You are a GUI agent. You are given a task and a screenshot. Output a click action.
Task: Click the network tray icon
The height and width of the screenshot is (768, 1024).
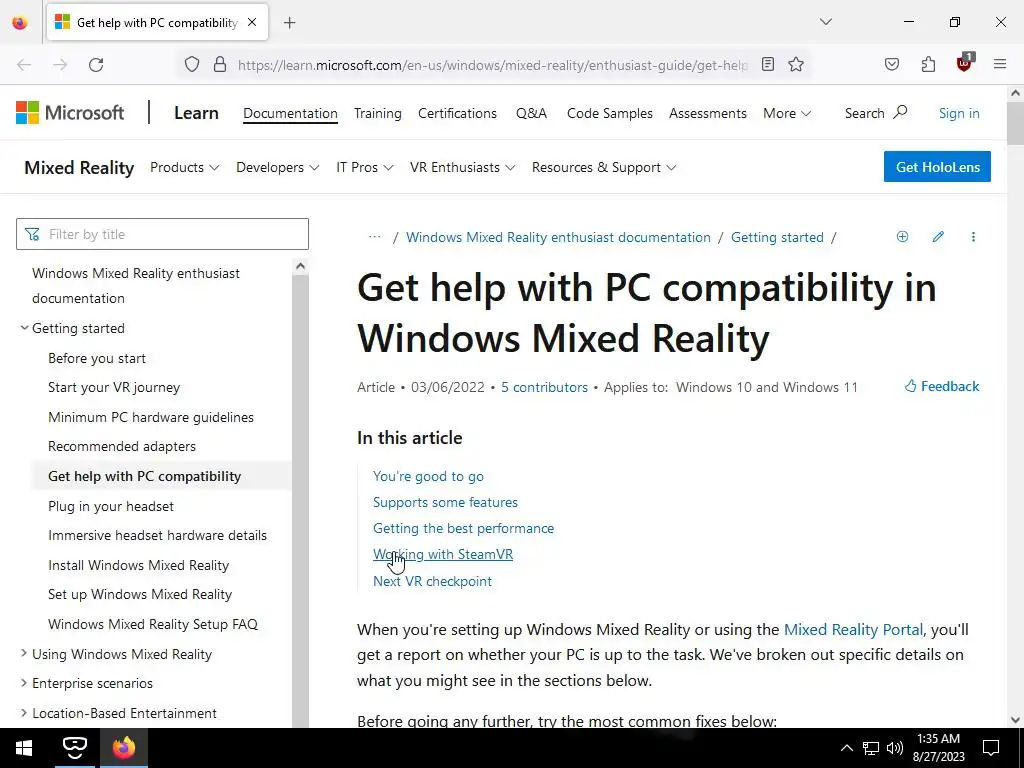point(871,748)
